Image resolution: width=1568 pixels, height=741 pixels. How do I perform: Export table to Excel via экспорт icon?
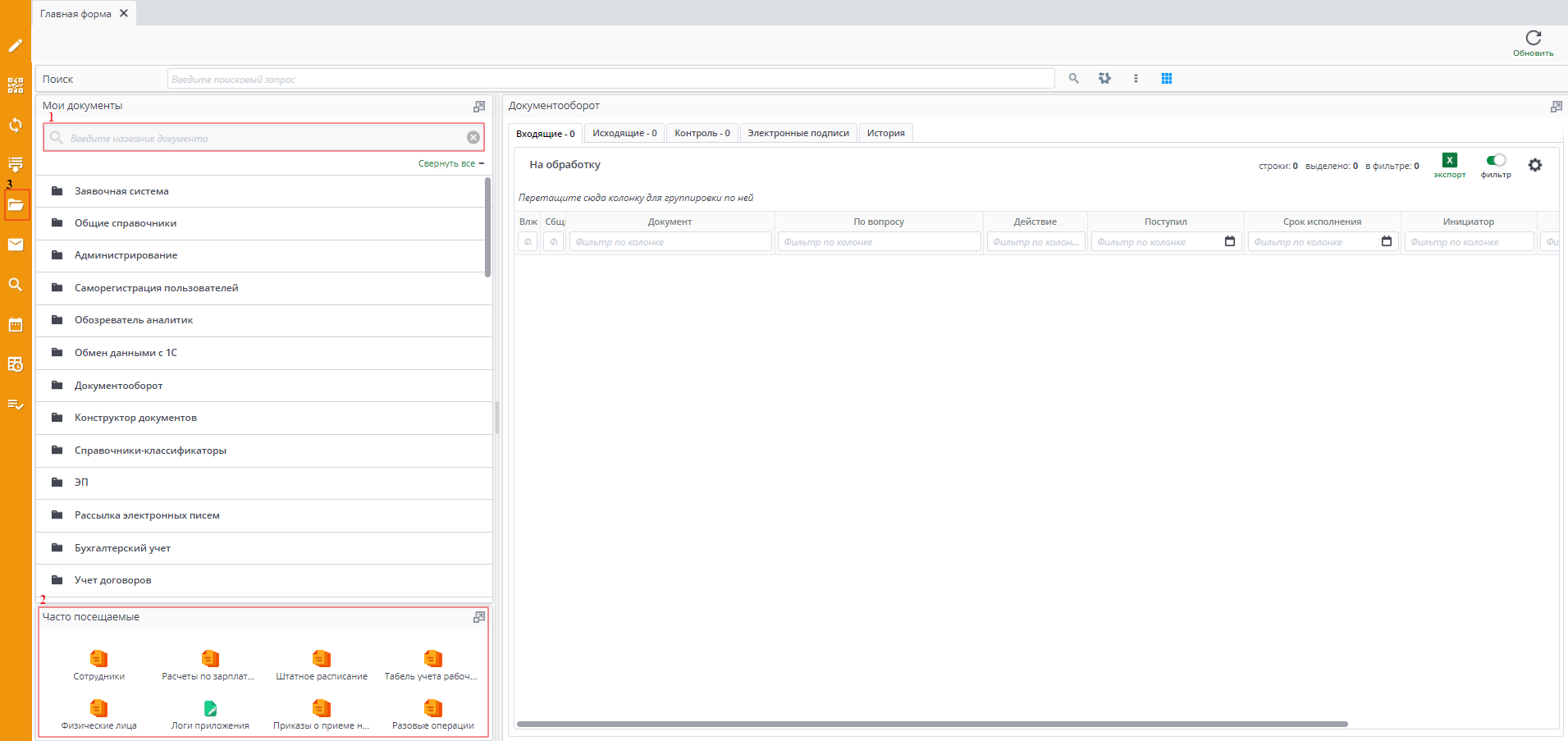[1449, 161]
